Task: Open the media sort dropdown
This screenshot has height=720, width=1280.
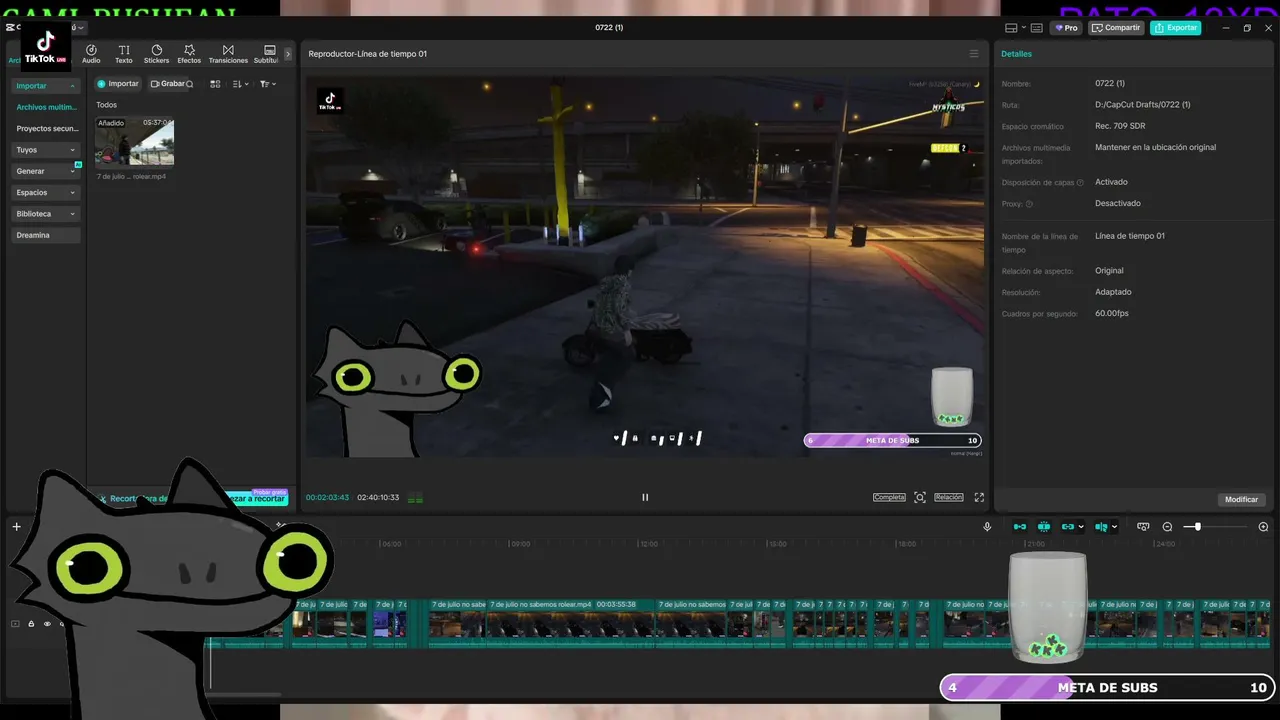Action: pyautogui.click(x=240, y=84)
